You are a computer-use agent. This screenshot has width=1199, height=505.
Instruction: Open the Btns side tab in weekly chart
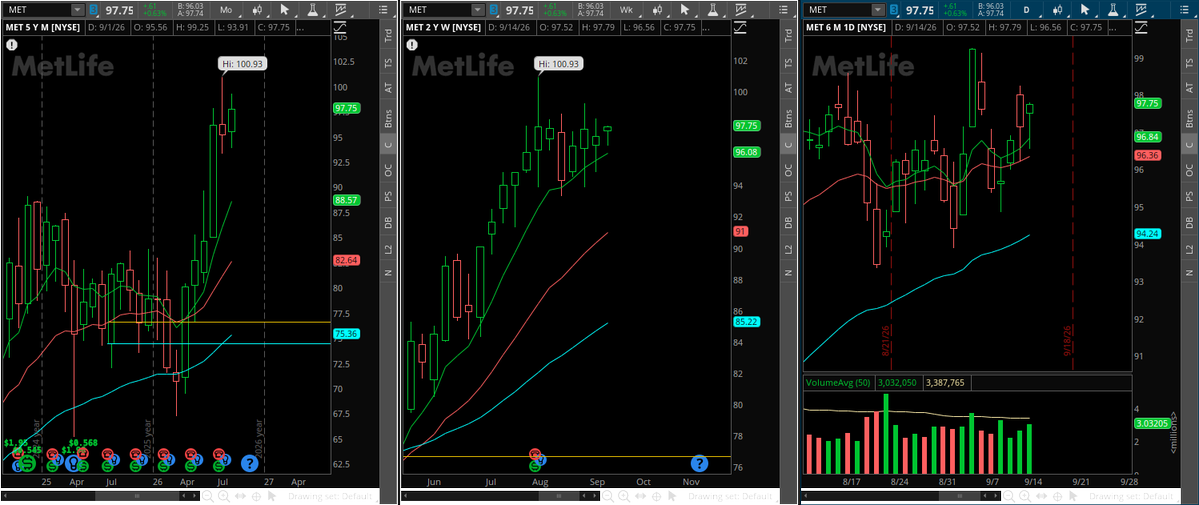[x=788, y=117]
